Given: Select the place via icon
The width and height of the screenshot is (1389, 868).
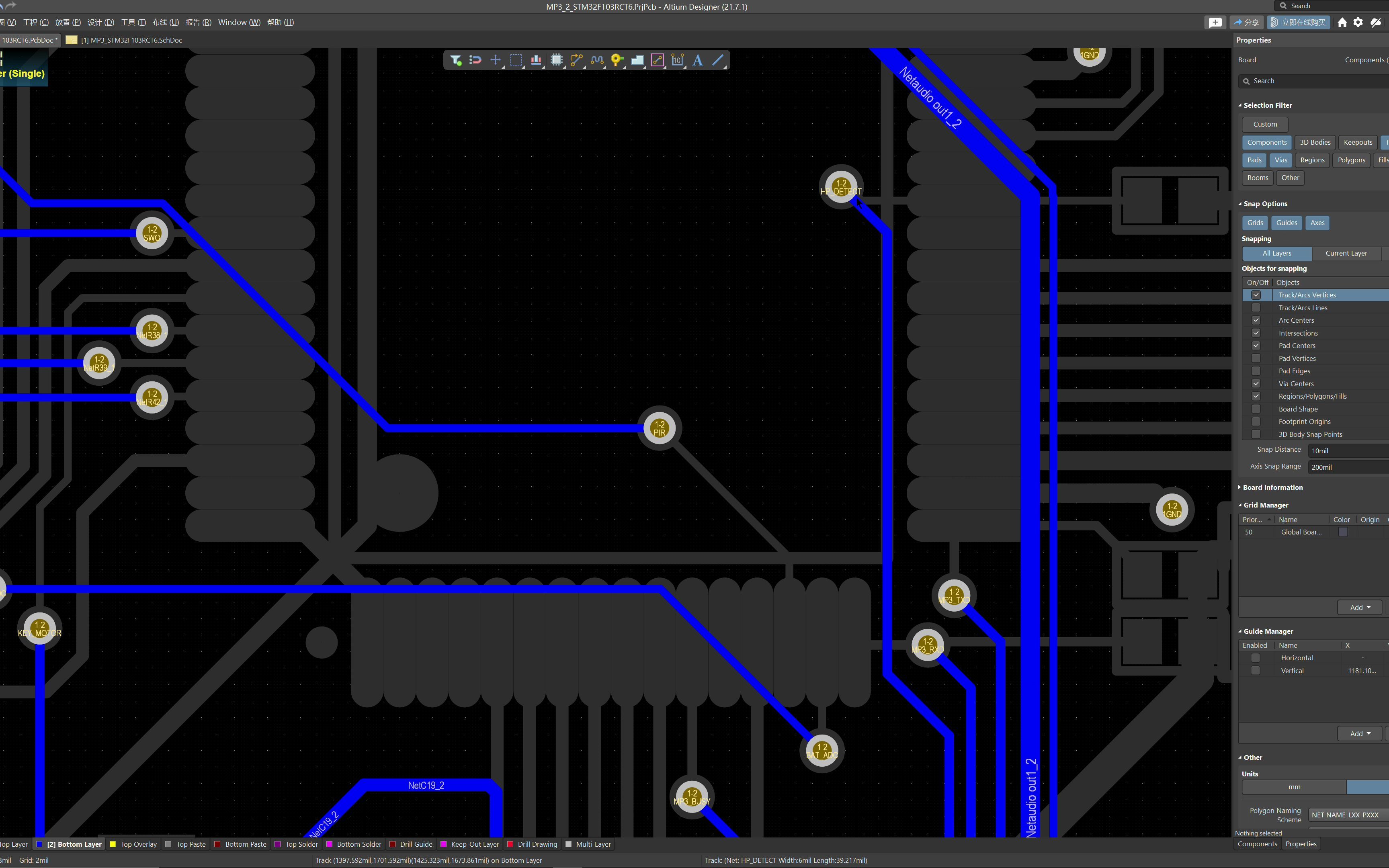Looking at the screenshot, I should click(x=617, y=60).
